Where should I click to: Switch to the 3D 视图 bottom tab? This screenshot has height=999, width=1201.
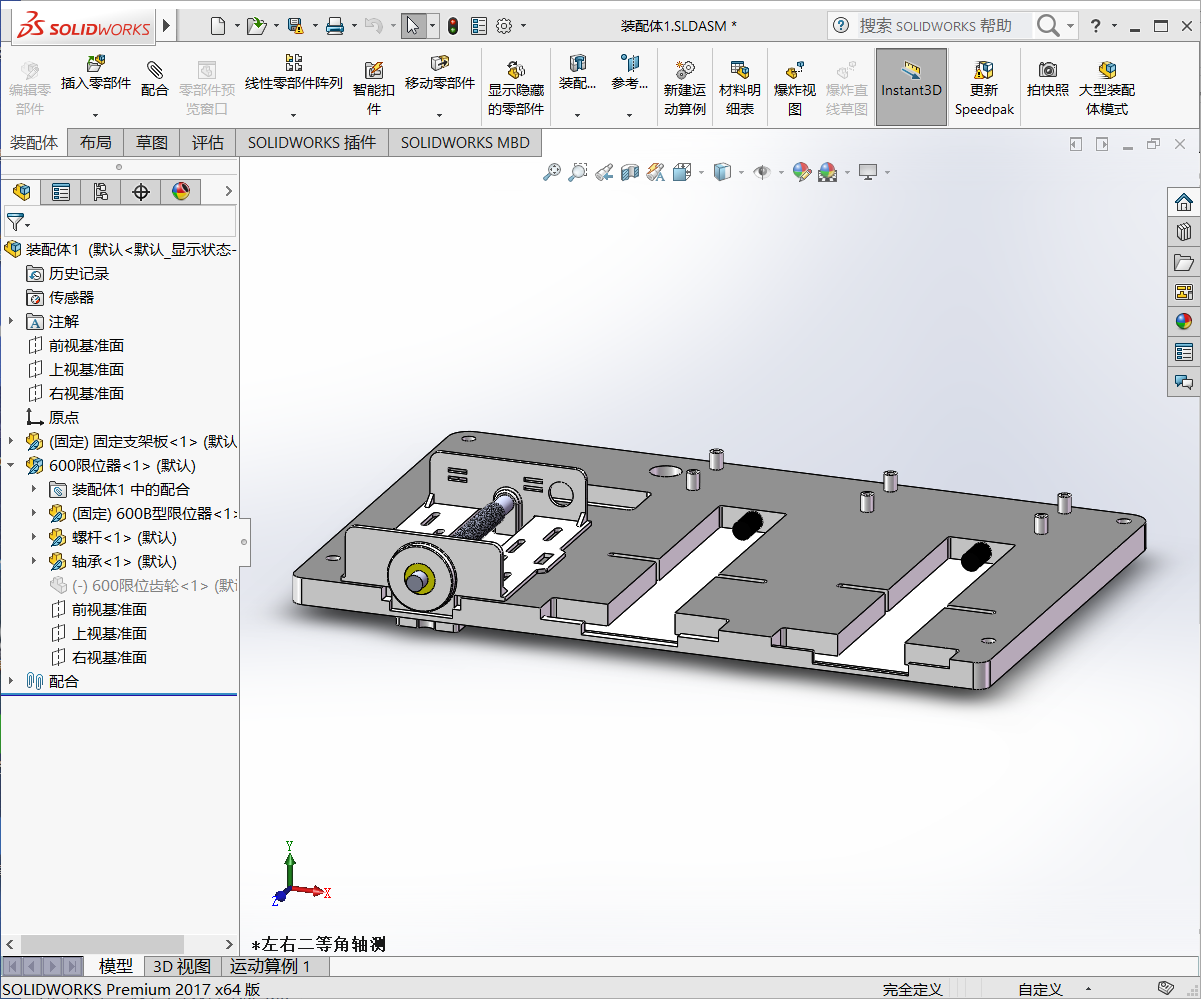[x=181, y=966]
